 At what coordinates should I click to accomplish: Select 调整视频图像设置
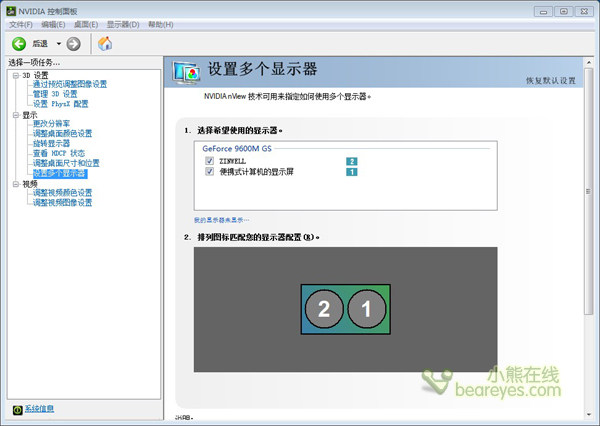click(x=62, y=202)
